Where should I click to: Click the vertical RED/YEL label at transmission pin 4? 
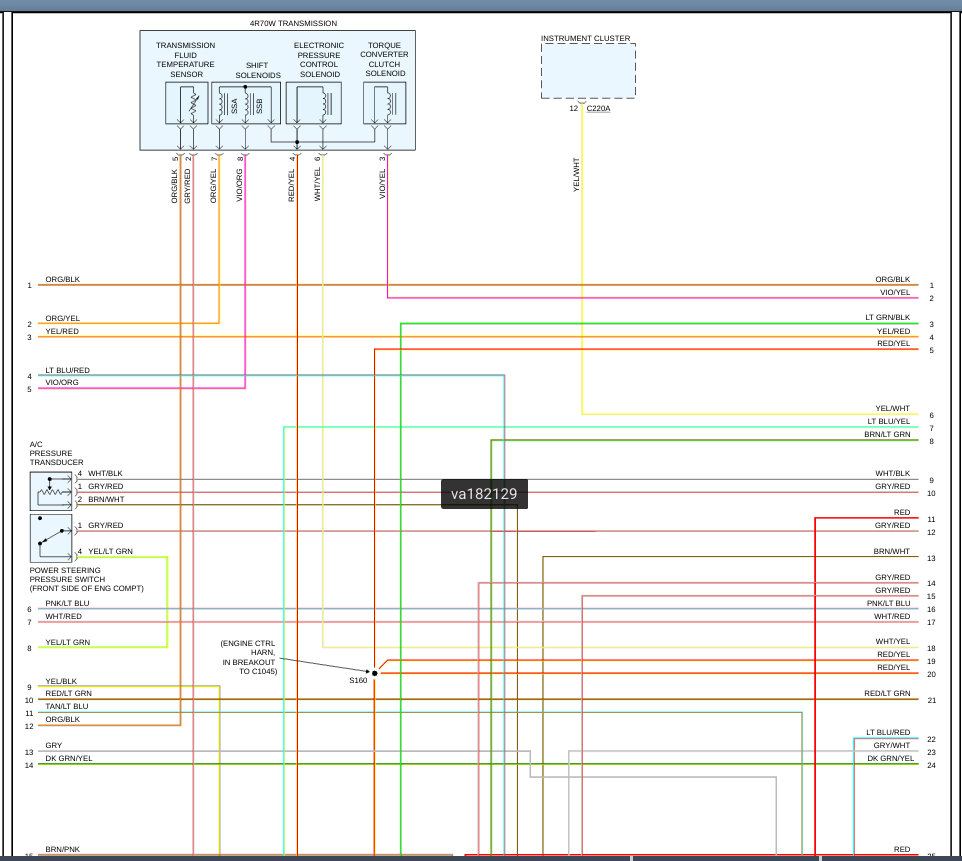[291, 185]
